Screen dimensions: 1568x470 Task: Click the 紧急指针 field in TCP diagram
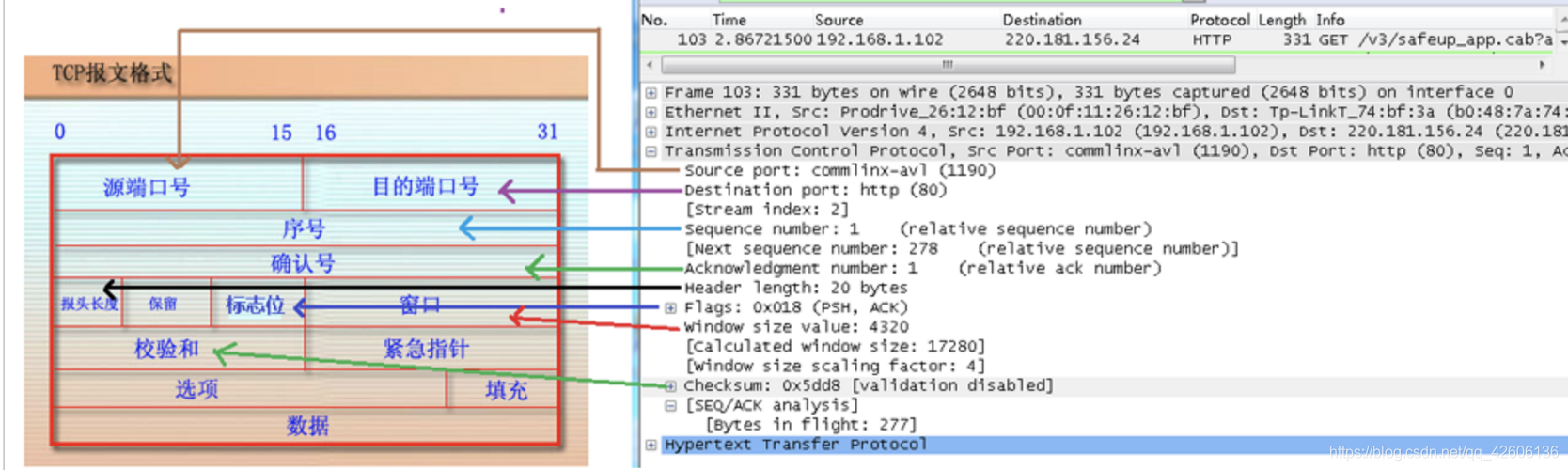pyautogui.click(x=431, y=348)
